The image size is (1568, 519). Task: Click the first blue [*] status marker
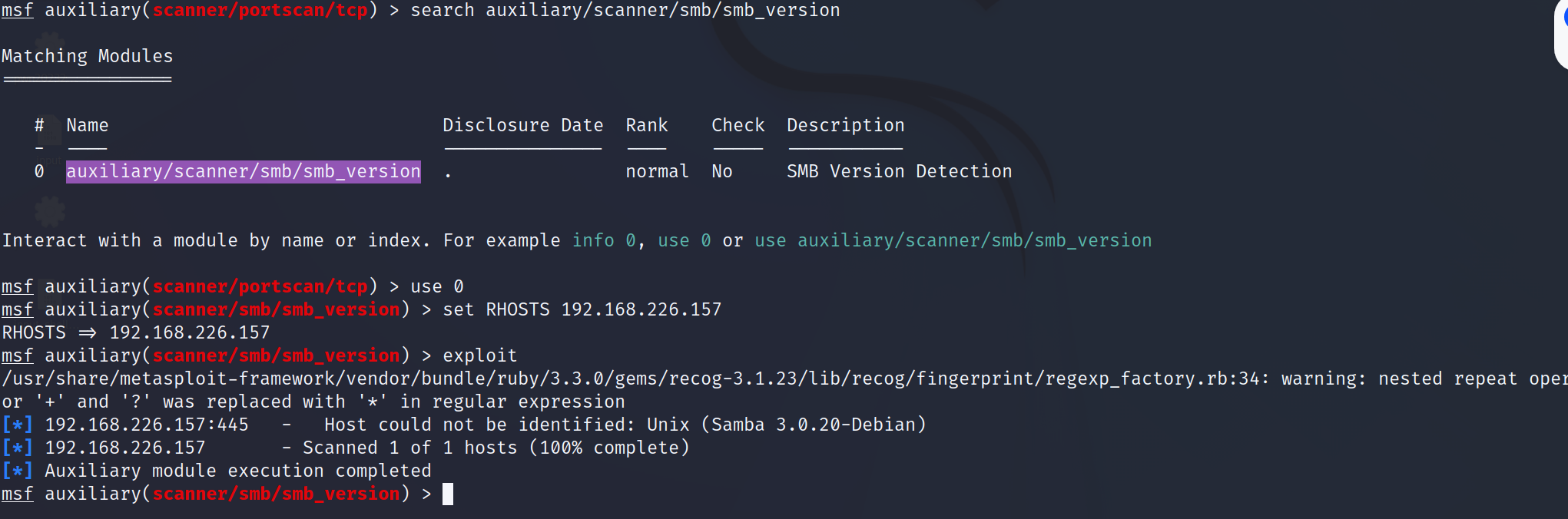coord(17,425)
